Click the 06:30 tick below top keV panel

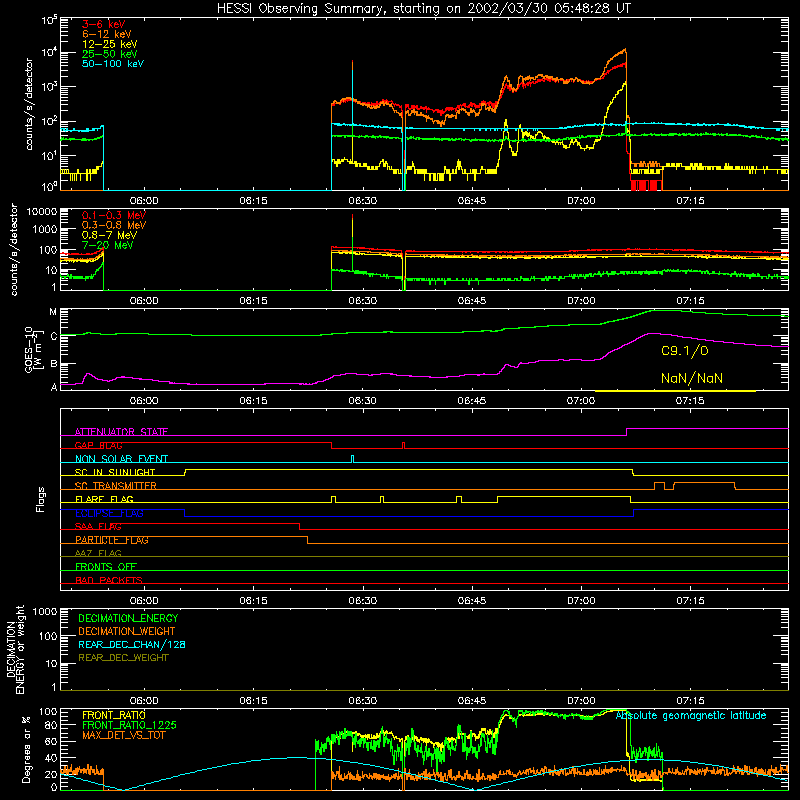click(363, 201)
